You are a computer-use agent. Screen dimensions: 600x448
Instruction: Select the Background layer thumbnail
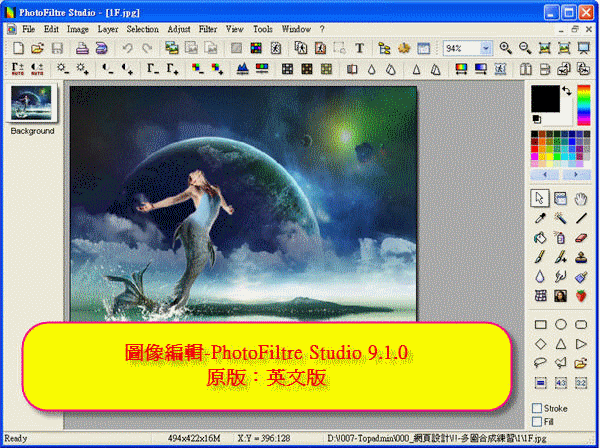(32, 103)
